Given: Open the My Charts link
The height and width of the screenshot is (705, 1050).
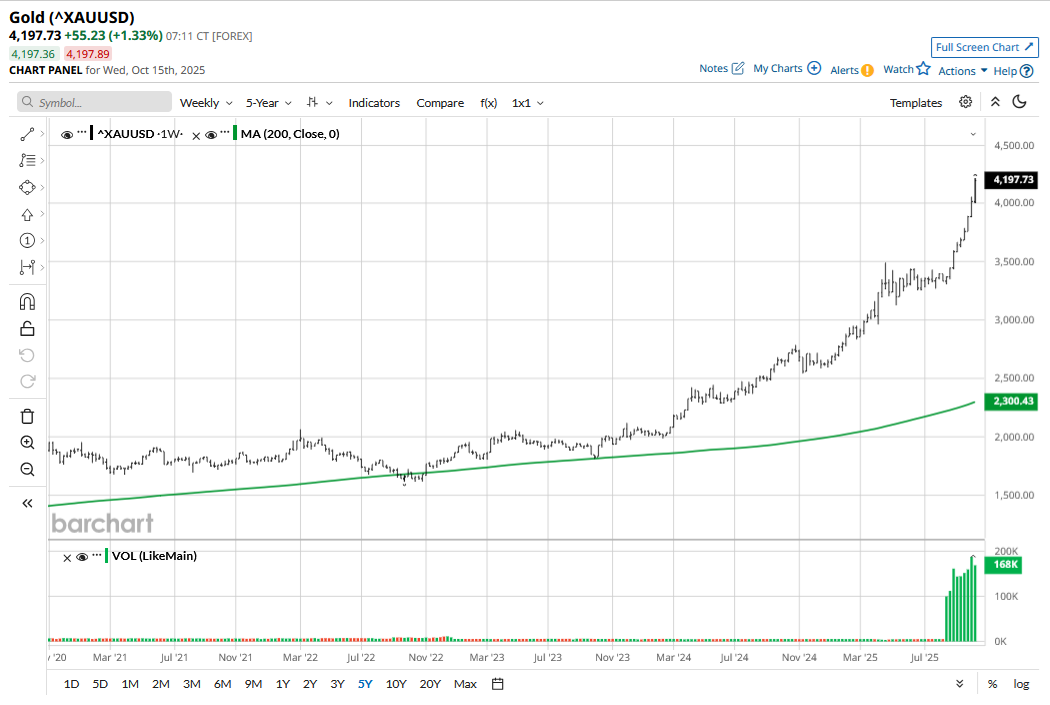Looking at the screenshot, I should 786,69.
